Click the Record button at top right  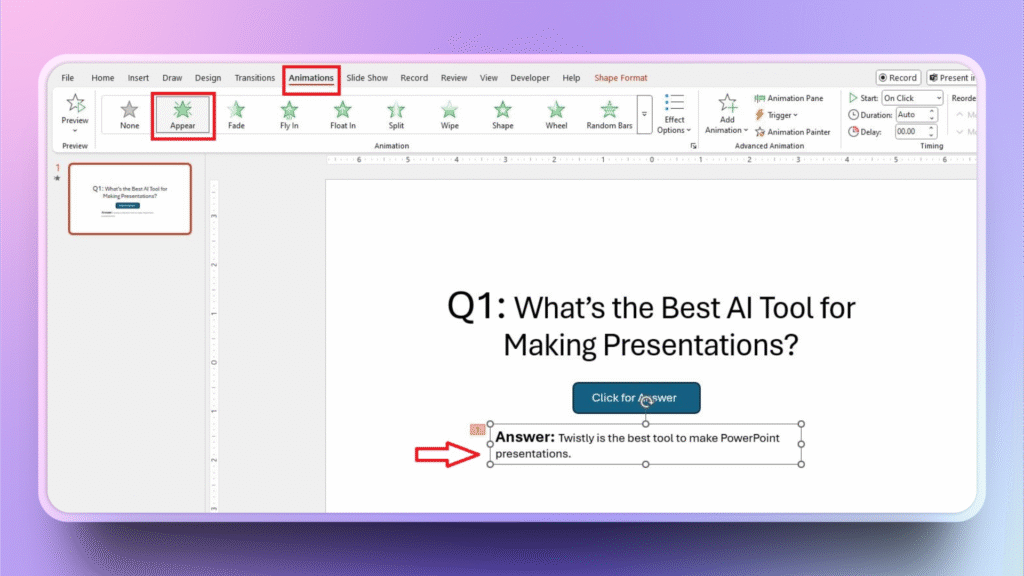[x=897, y=78]
